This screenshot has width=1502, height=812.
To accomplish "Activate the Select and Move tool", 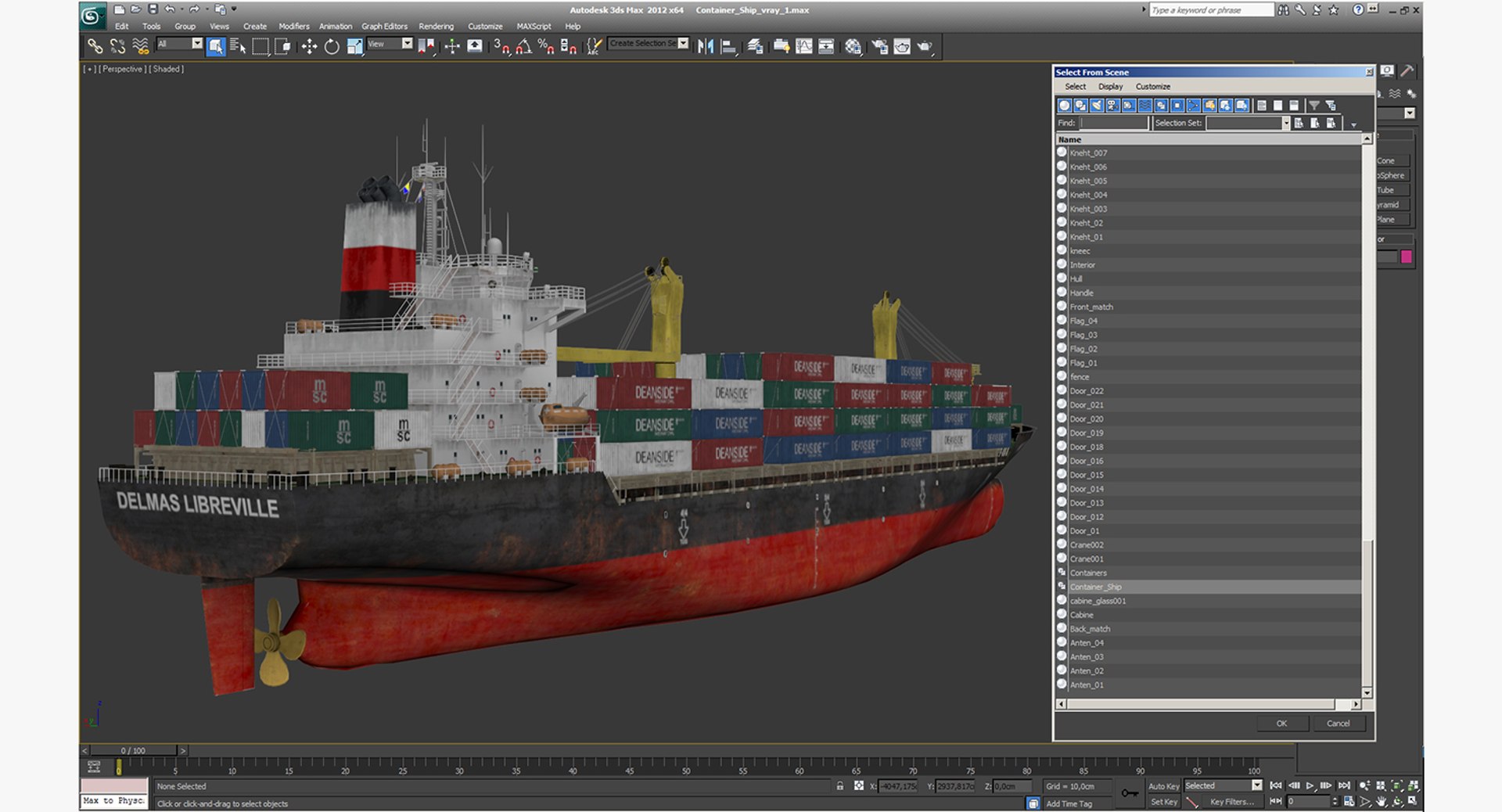I will click(x=309, y=46).
